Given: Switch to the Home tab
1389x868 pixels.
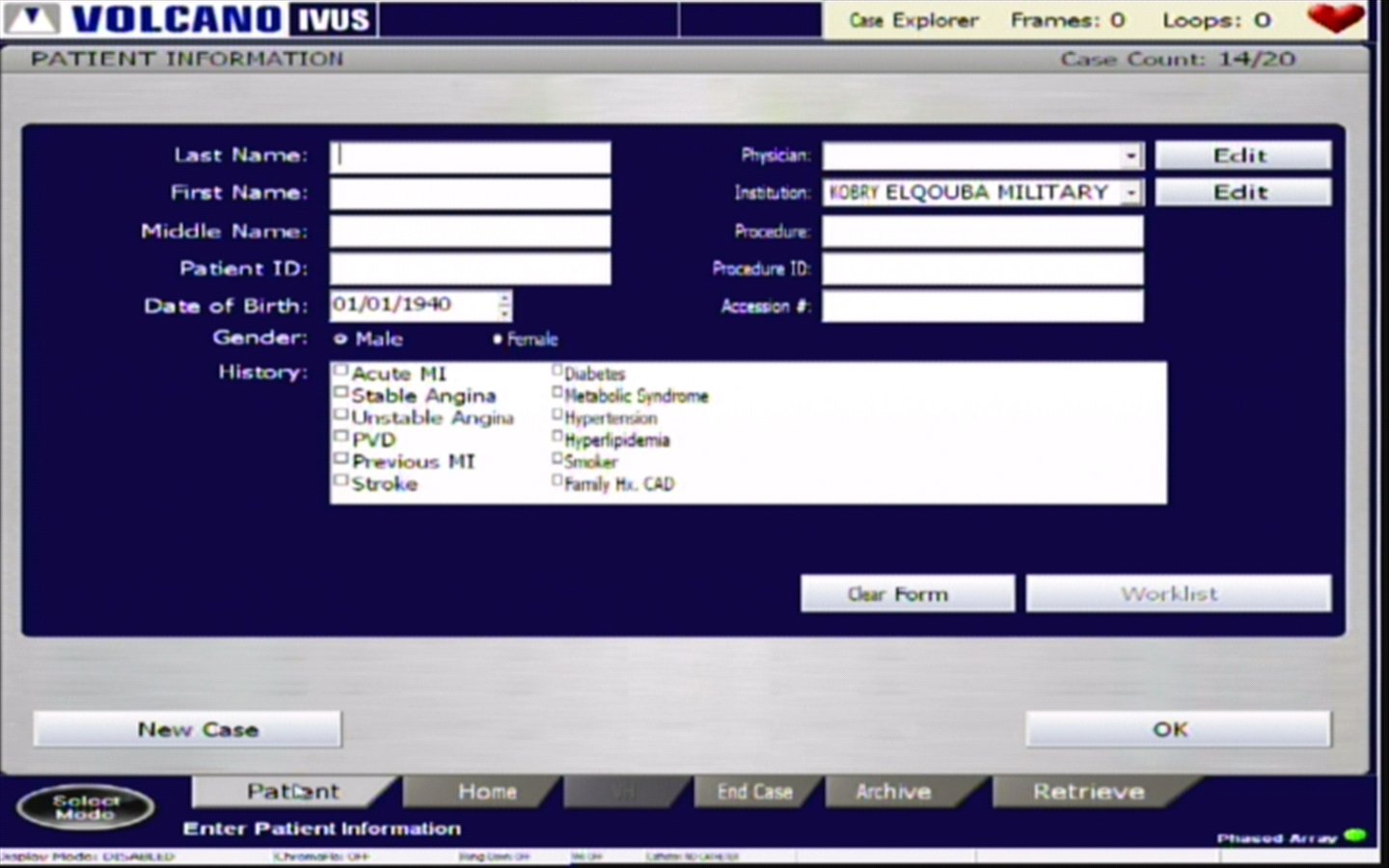Looking at the screenshot, I should pyautogui.click(x=486, y=792).
